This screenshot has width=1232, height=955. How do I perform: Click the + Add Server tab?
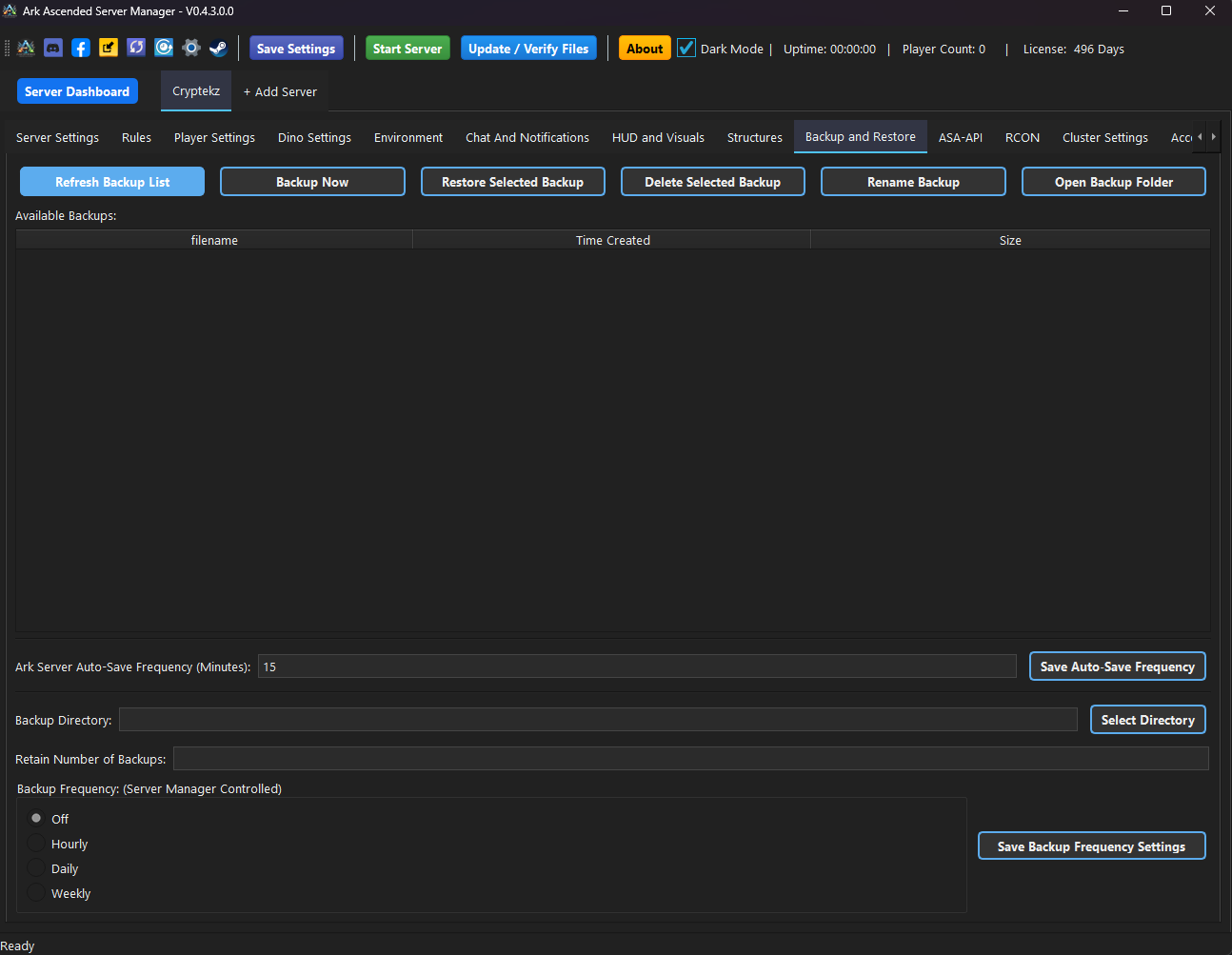280,91
